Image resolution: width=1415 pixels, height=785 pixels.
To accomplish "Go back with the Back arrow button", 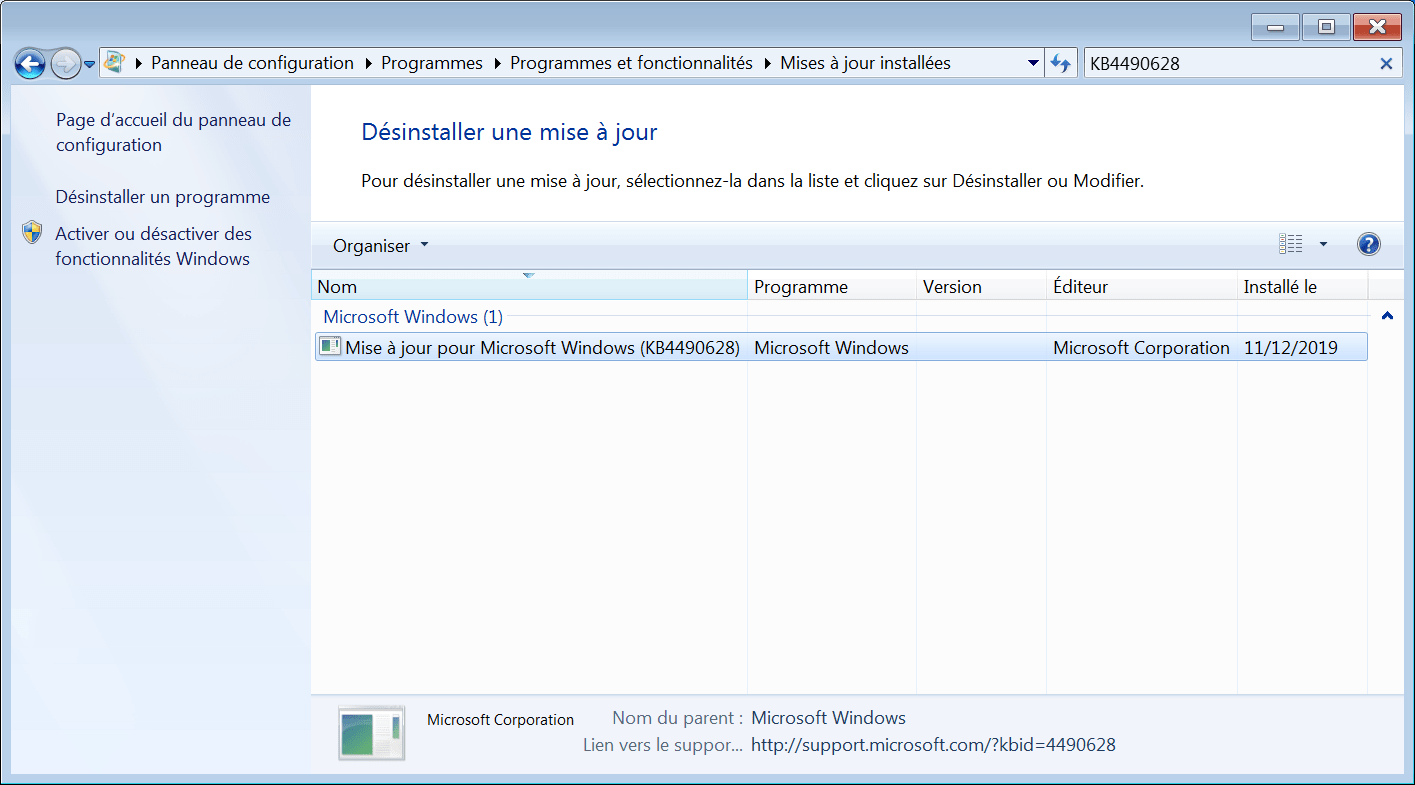I will (x=31, y=64).
